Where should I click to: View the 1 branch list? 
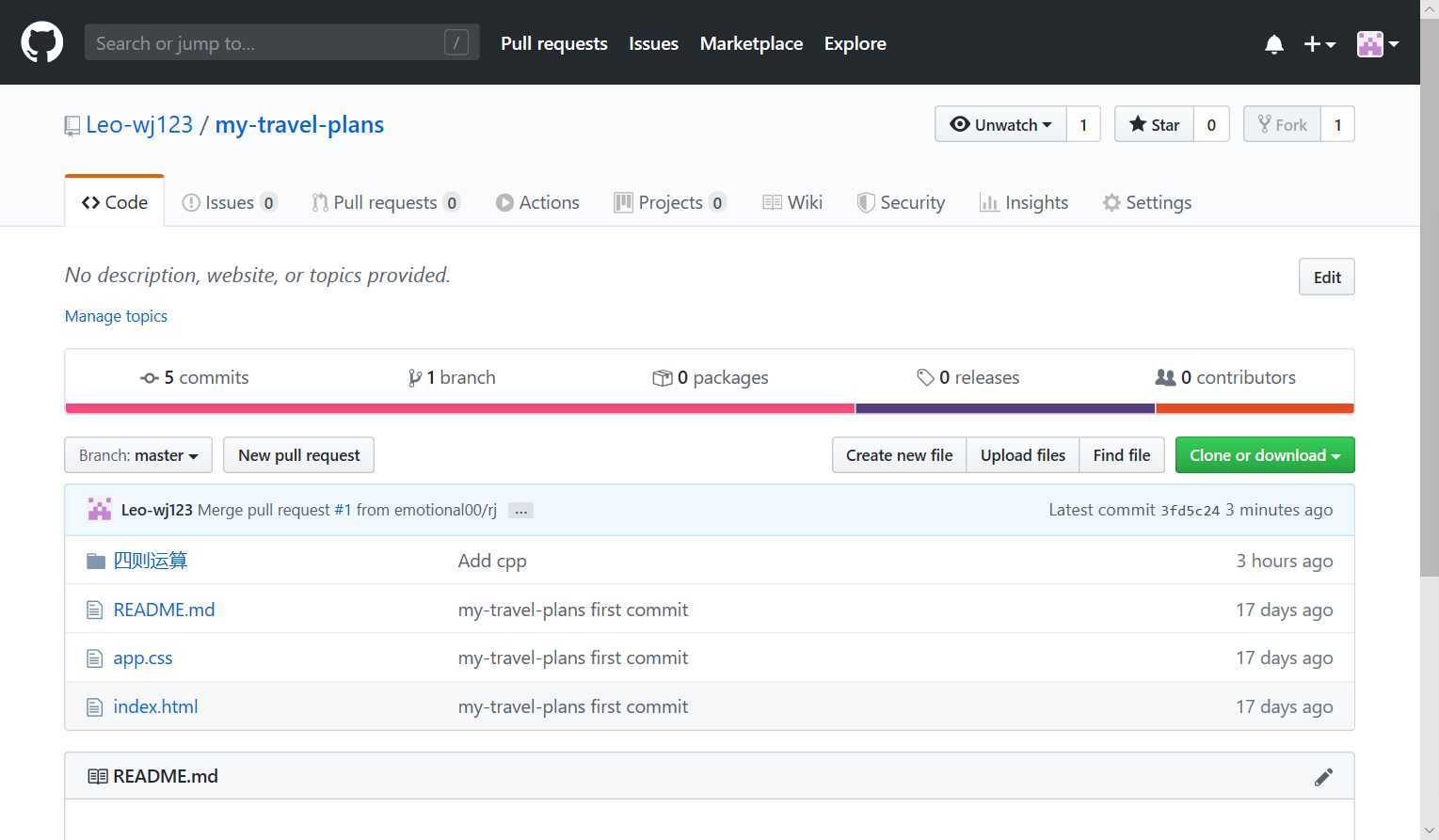452,377
